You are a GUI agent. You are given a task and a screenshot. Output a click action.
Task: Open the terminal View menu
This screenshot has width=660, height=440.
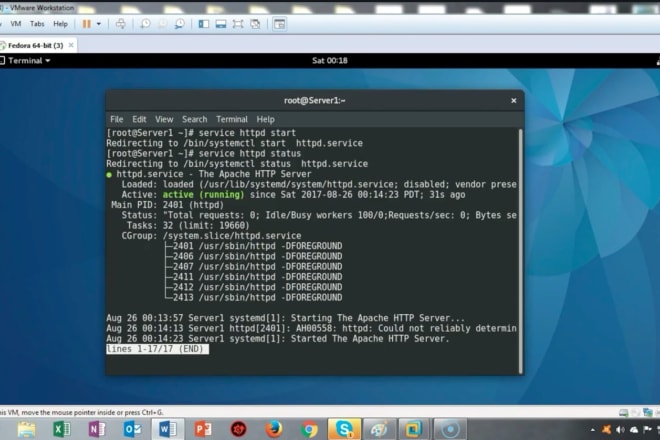(x=164, y=119)
